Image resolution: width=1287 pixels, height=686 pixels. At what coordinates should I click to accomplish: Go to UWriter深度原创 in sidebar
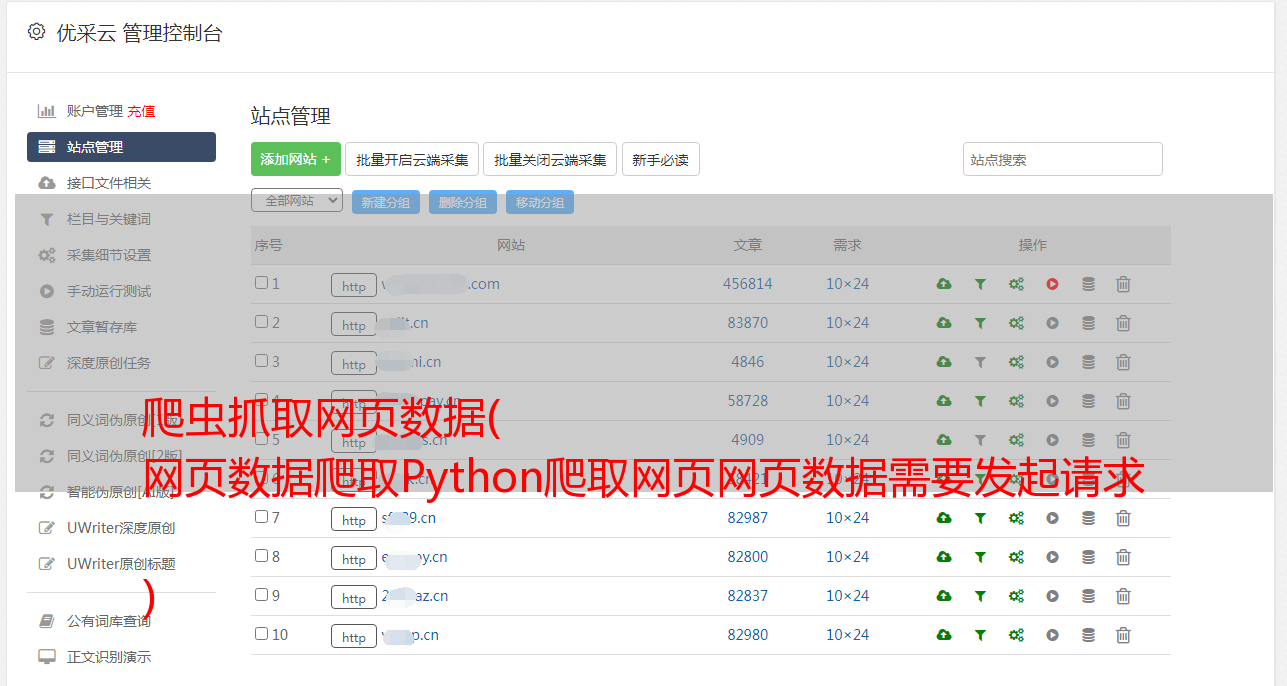tap(121, 528)
